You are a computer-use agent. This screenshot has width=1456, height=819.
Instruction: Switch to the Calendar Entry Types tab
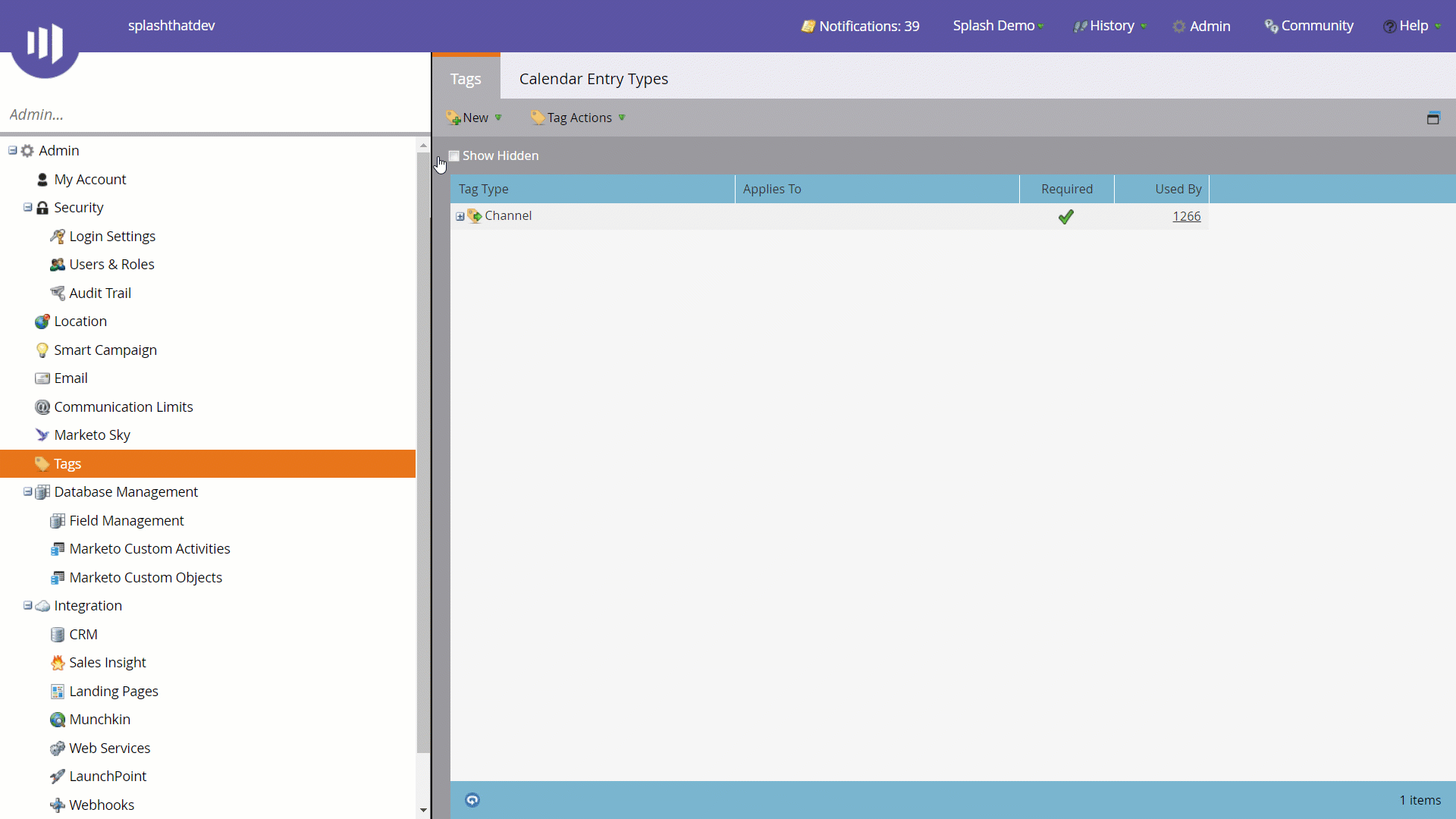(x=594, y=79)
